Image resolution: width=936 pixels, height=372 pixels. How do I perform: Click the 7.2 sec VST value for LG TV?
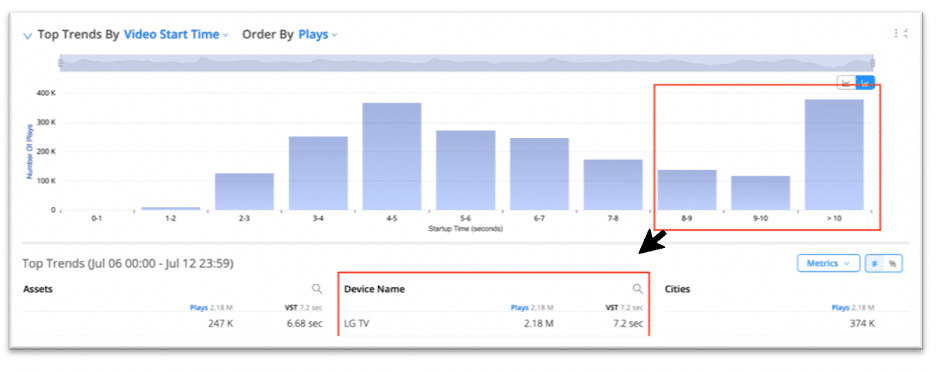coord(627,324)
